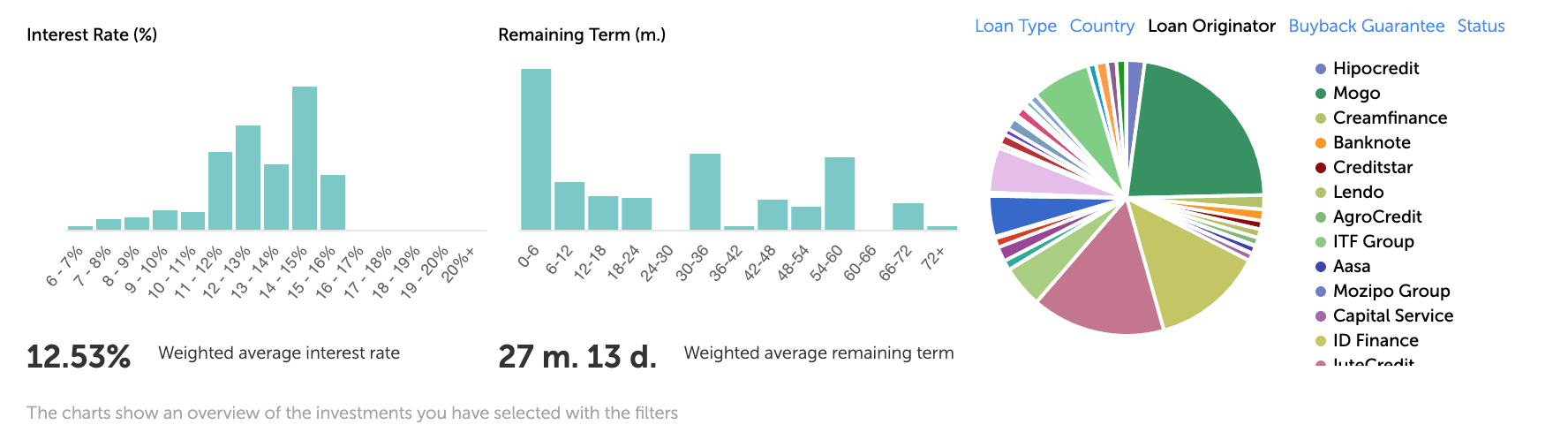Viewport: 1568px width, 440px height.
Task: Select Mozipo Group legend entry
Action: (1391, 292)
